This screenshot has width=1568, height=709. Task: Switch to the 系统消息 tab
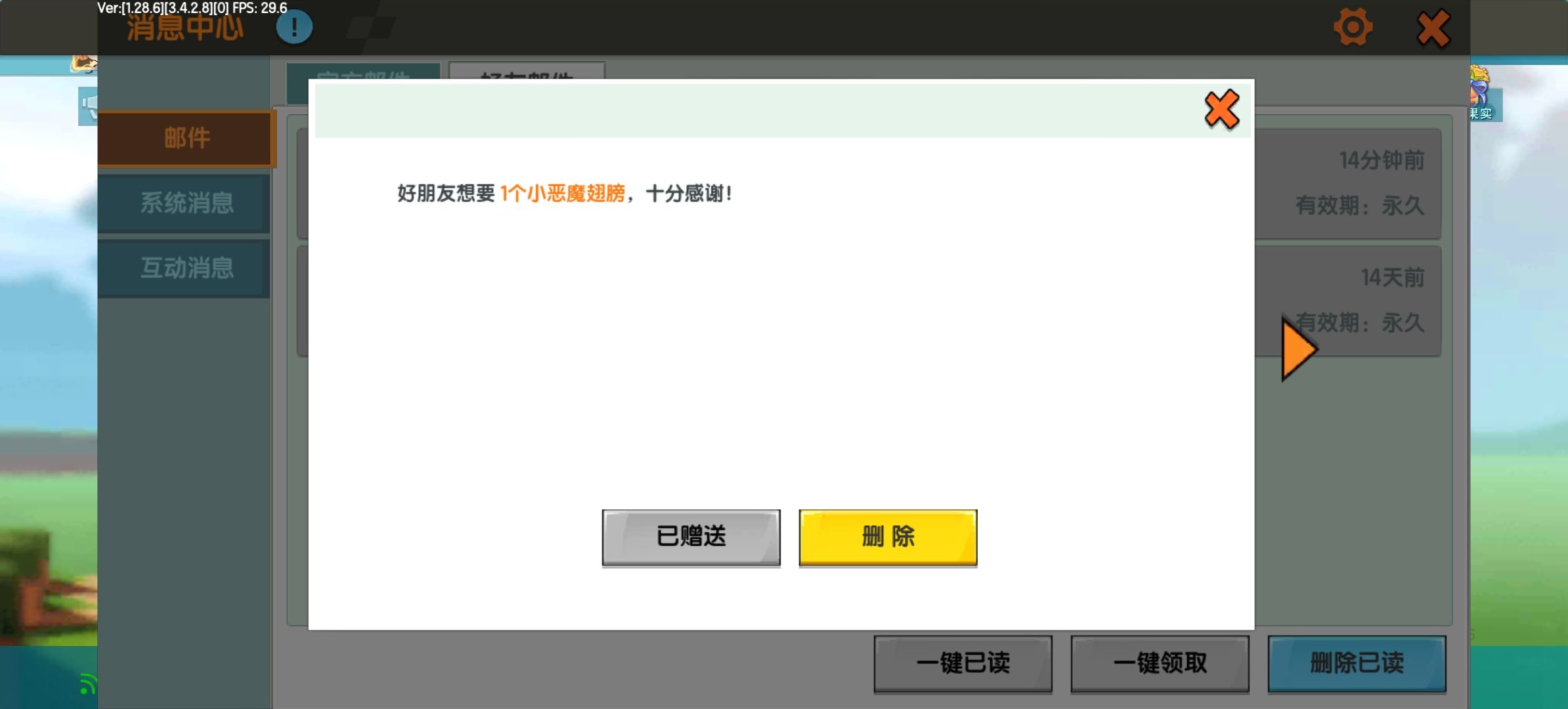(186, 203)
